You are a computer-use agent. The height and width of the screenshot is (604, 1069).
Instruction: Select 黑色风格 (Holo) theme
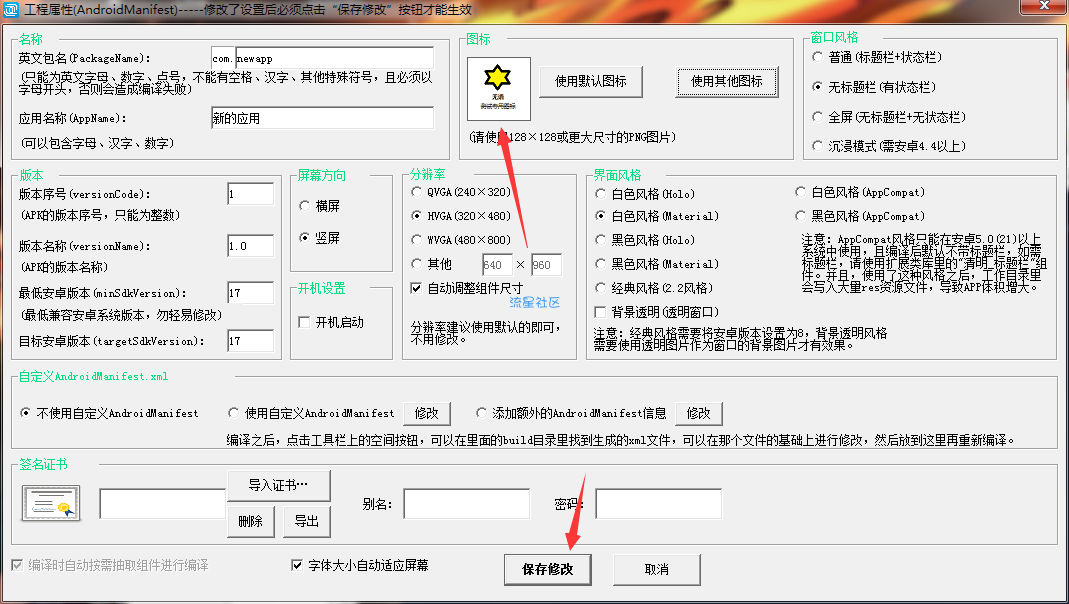(646, 240)
